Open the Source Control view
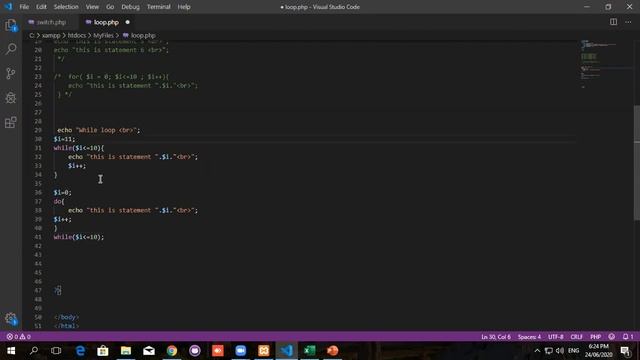Viewport: 640px width, 360px height. pos(11,73)
